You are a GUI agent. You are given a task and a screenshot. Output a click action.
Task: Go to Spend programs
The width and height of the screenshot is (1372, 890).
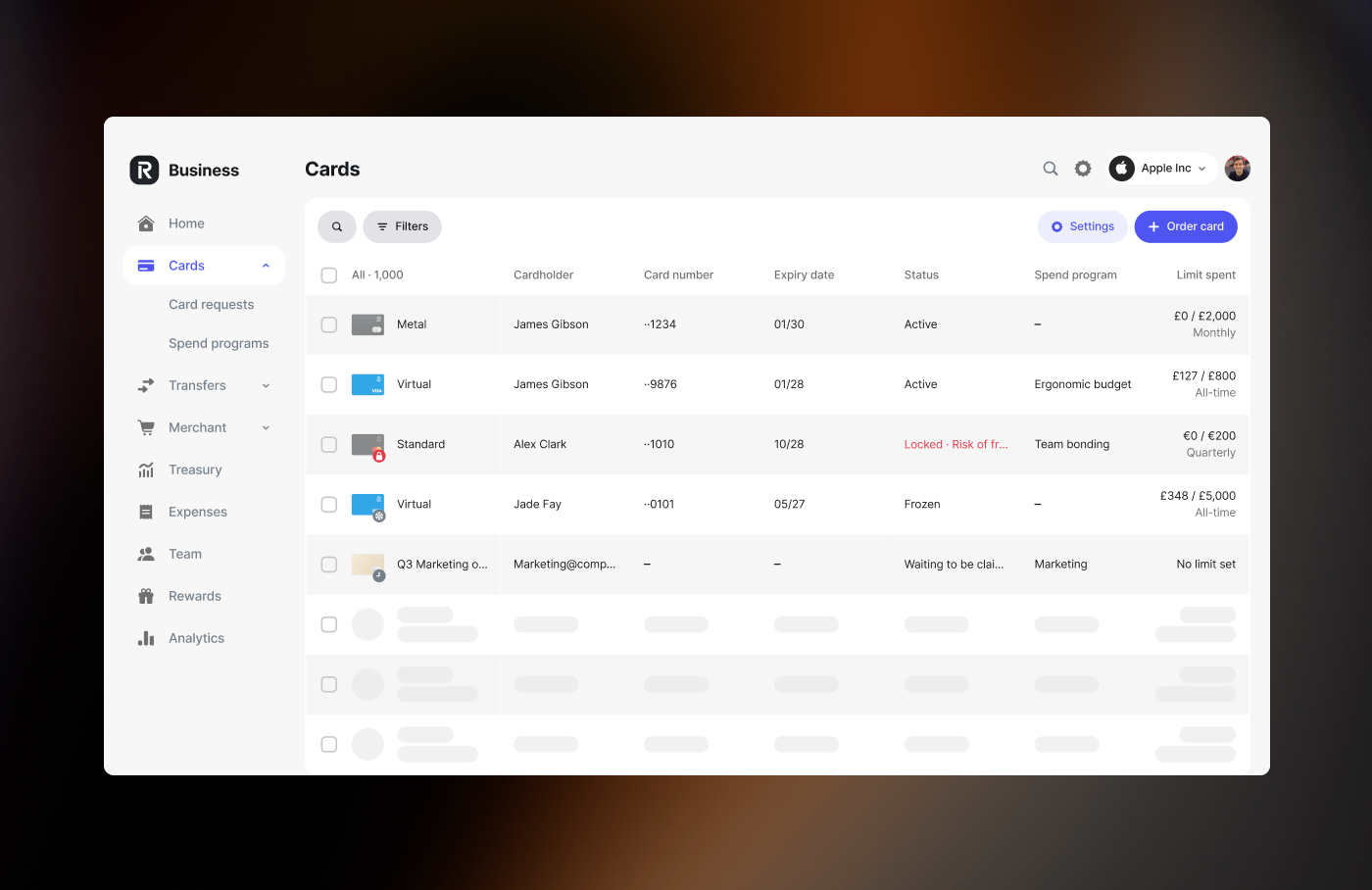click(219, 343)
